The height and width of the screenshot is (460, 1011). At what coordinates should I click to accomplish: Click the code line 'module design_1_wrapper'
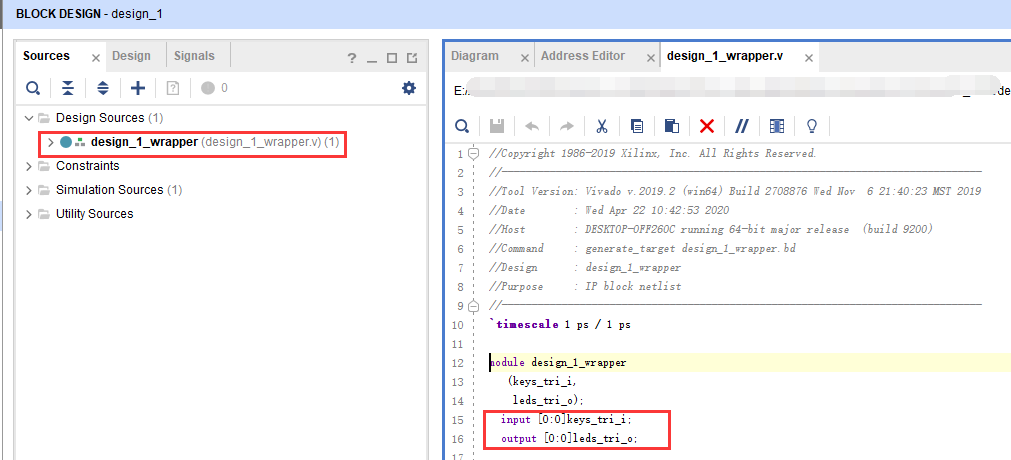coord(558,363)
